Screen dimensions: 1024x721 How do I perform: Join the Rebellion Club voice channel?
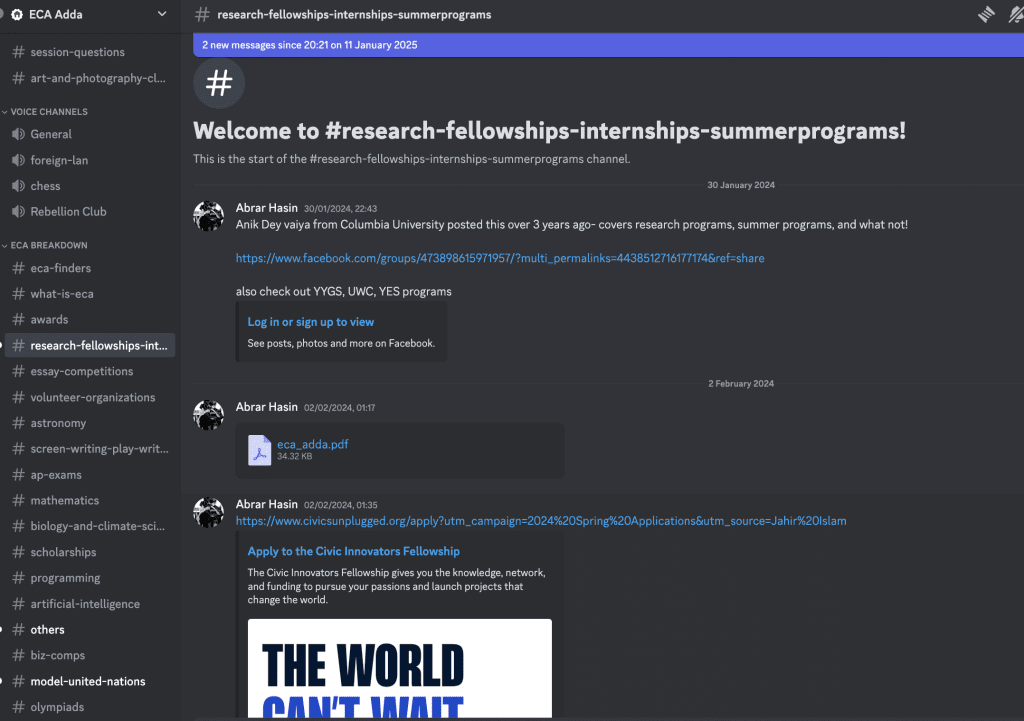[68, 212]
